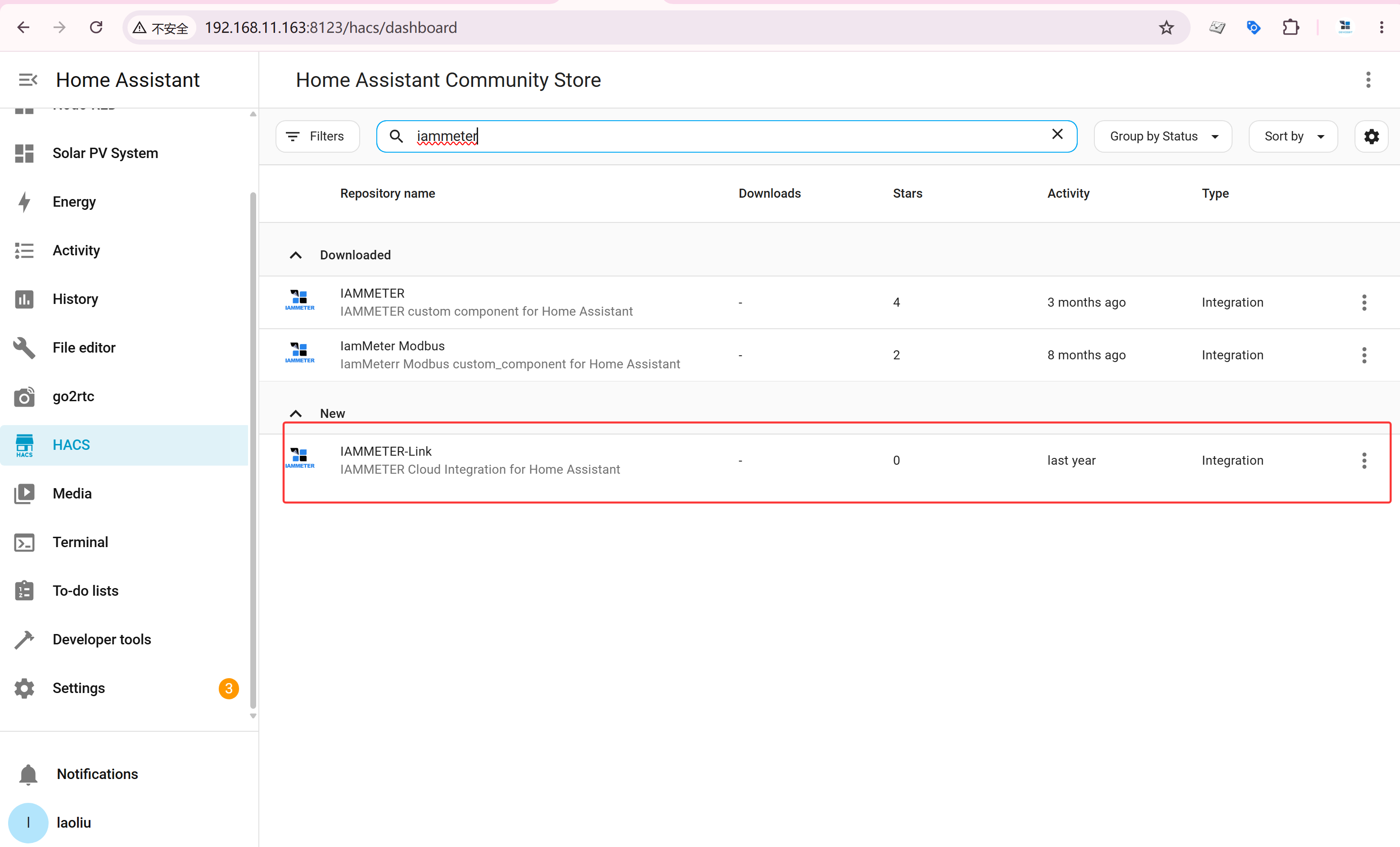Click the sidebar vertical scrollbar

[x=253, y=450]
